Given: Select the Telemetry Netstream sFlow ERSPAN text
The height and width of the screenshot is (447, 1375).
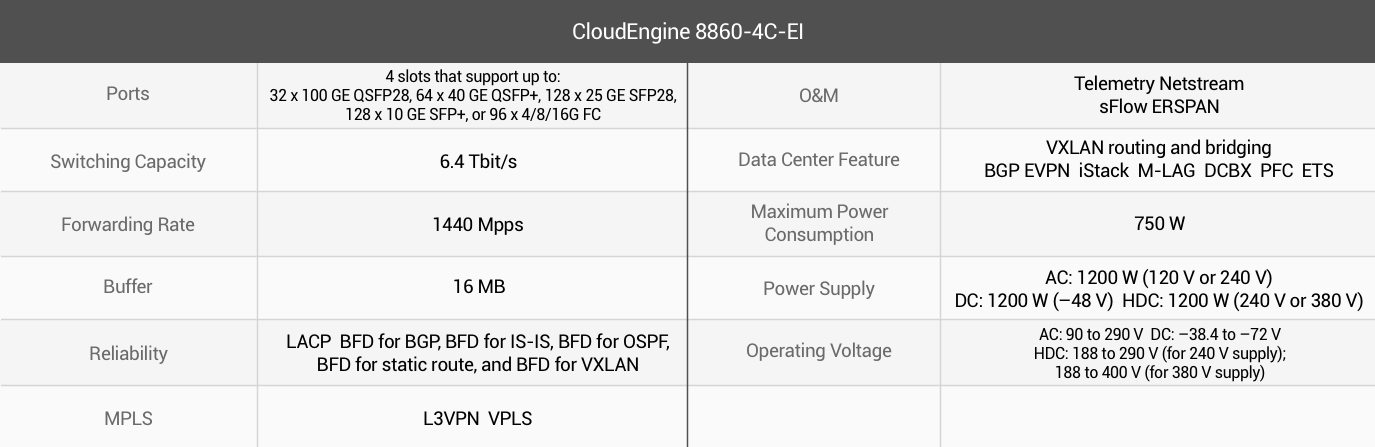Looking at the screenshot, I should [x=1159, y=95].
